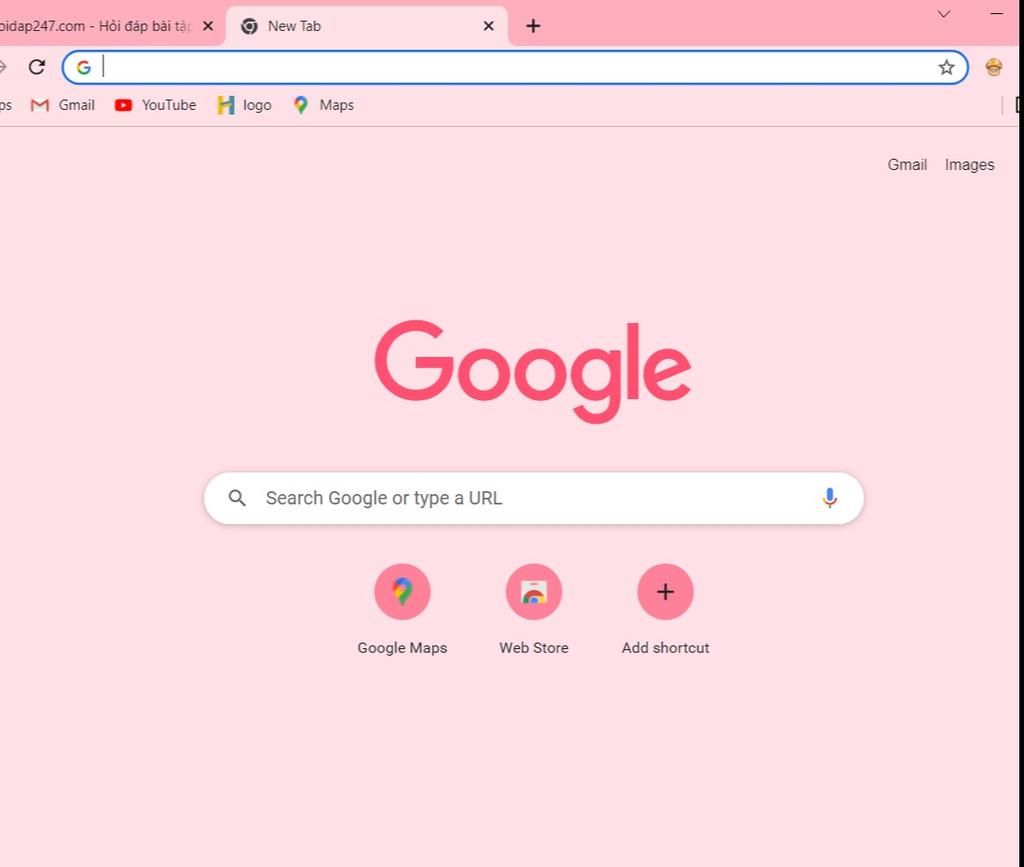This screenshot has width=1024, height=867.
Task: Open the Images link
Action: pyautogui.click(x=969, y=165)
